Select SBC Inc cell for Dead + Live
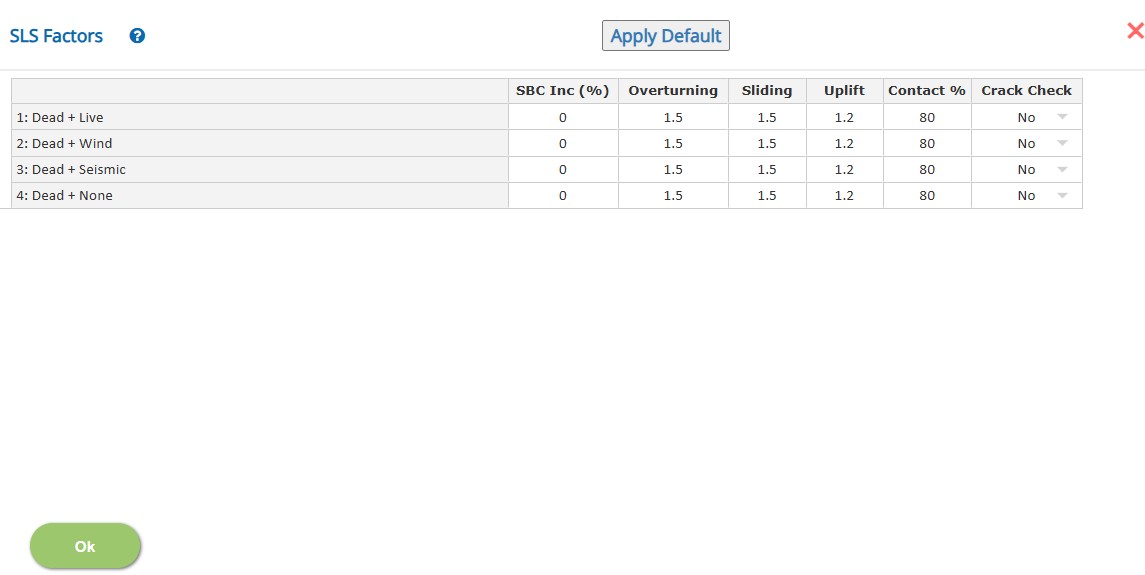1145x575 pixels. (563, 117)
